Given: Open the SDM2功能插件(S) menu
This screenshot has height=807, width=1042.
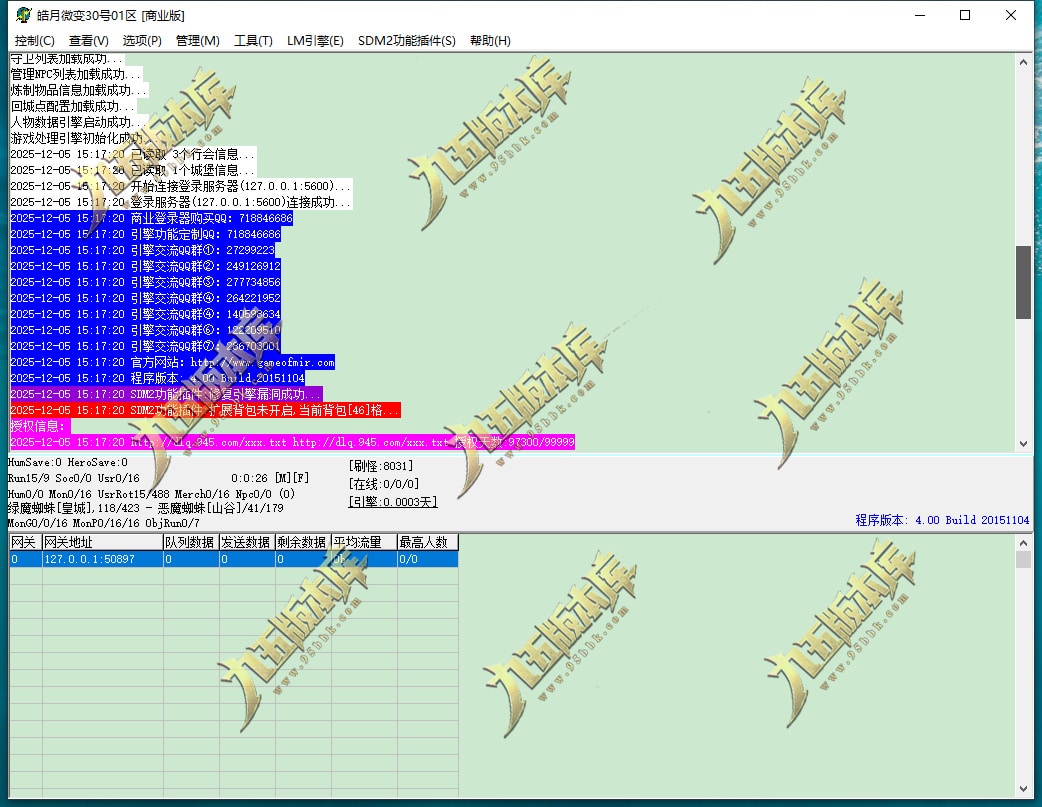Looking at the screenshot, I should (406, 41).
